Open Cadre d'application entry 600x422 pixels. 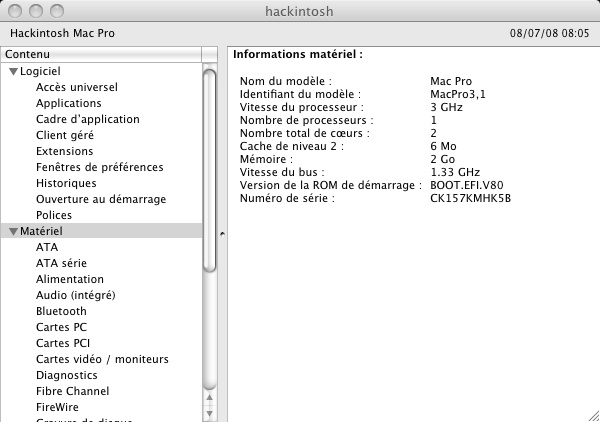click(88, 119)
